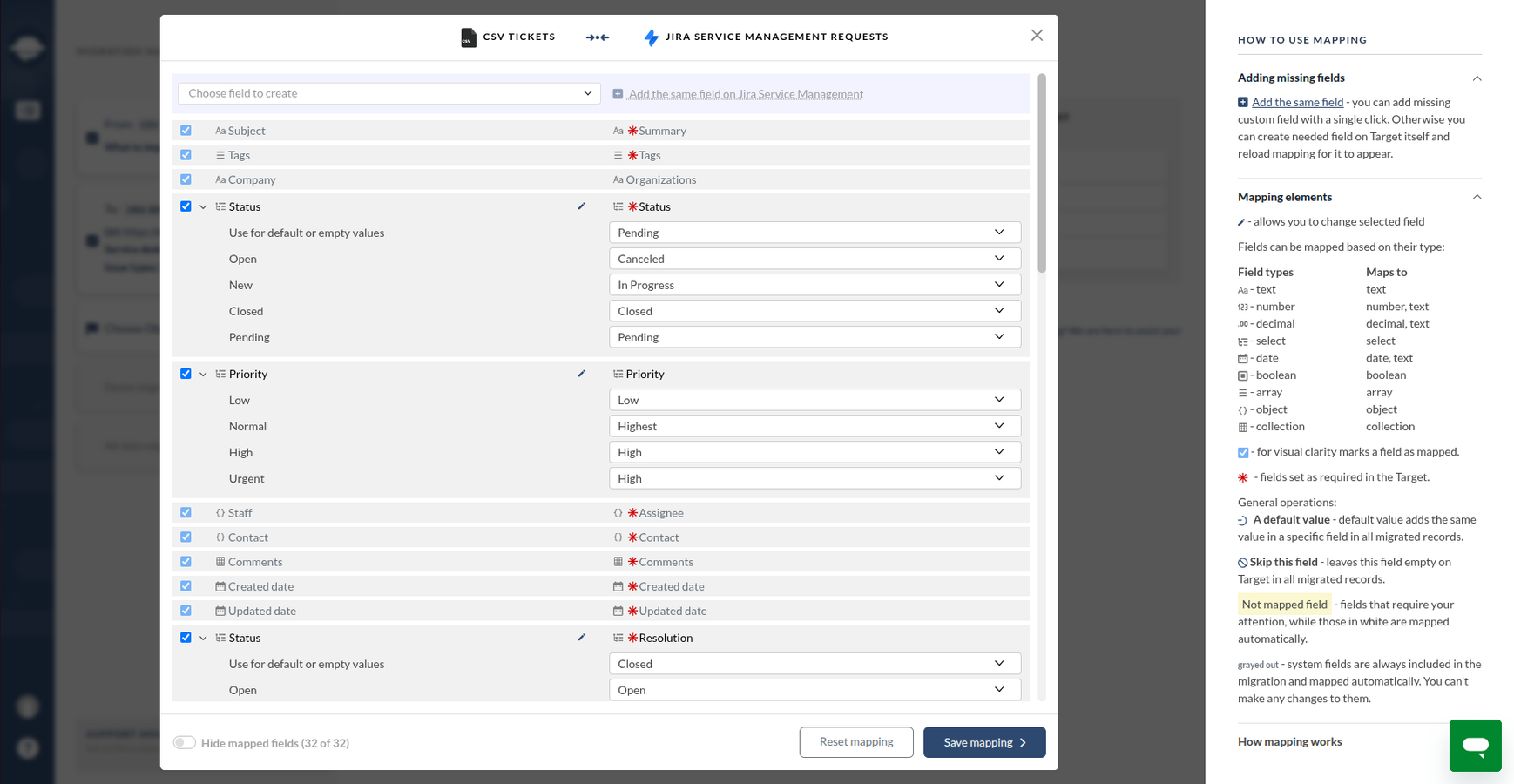Click the Add the same field help link
Screen dimensions: 1514x784
(x=1297, y=102)
